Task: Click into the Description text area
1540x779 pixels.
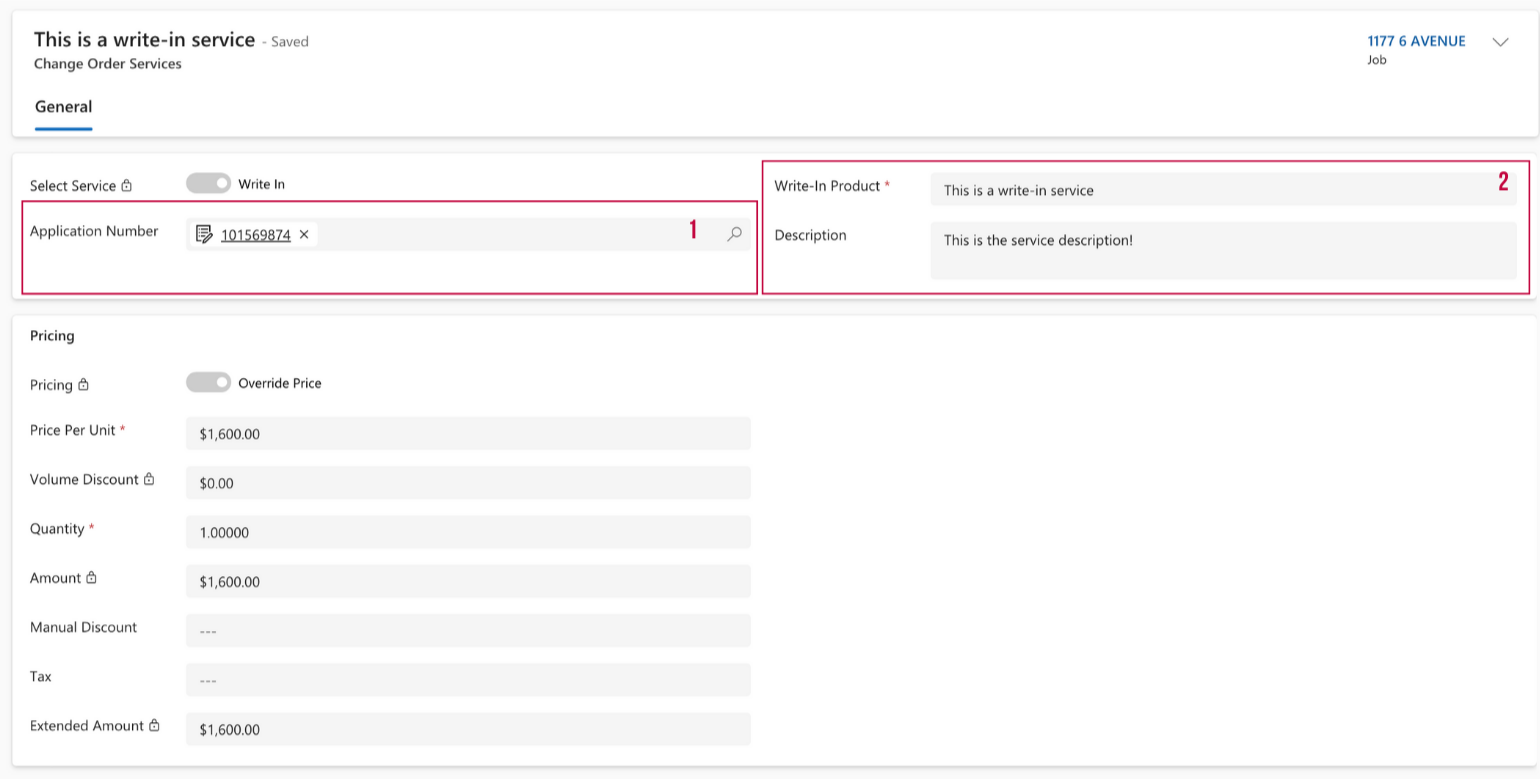Action: point(1222,250)
